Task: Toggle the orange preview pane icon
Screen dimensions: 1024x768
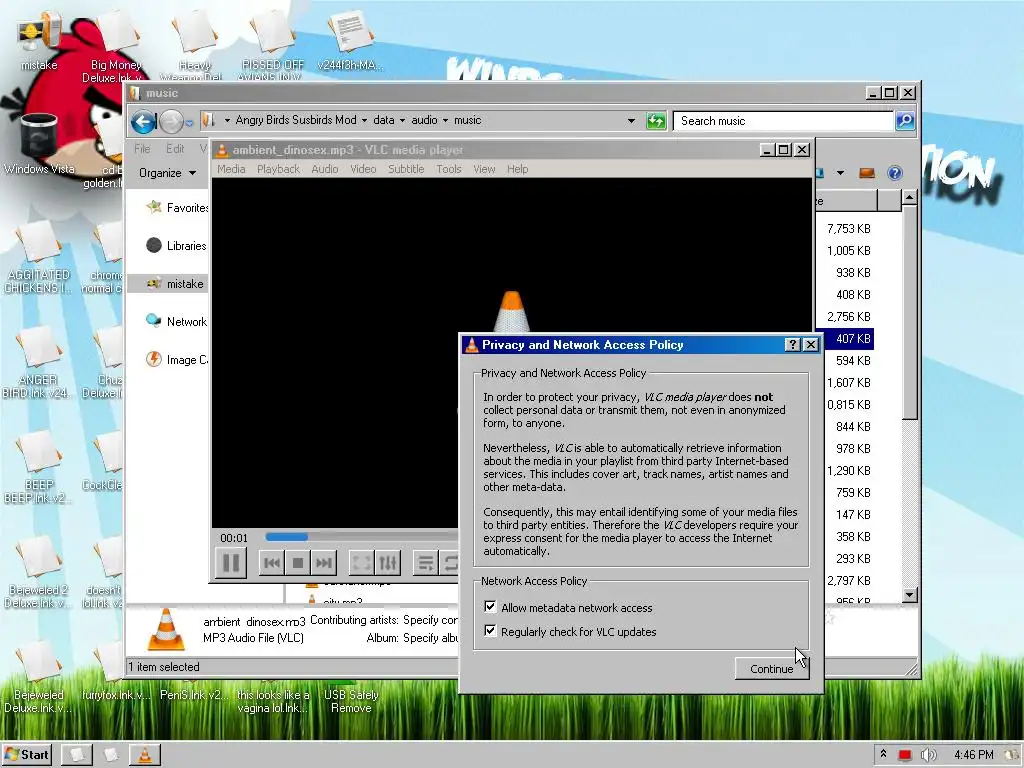Action: [x=867, y=173]
